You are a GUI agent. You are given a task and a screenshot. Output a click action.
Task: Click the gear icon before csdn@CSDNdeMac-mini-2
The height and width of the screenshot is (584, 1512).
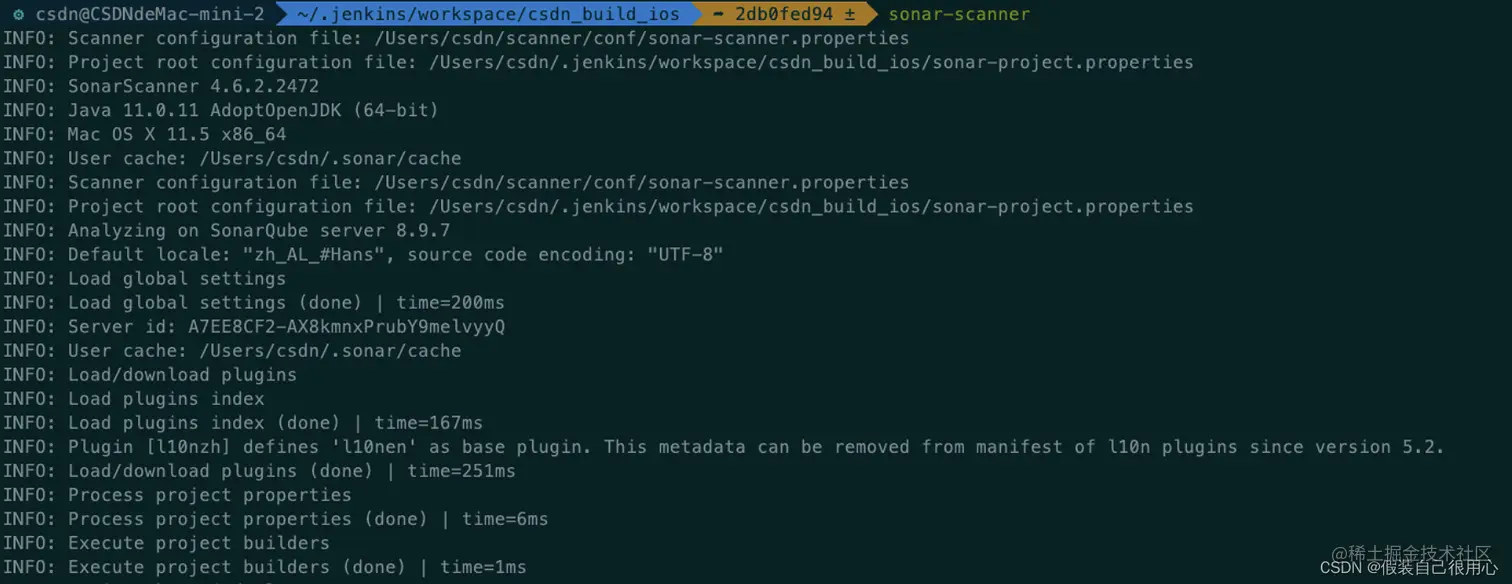(x=18, y=15)
